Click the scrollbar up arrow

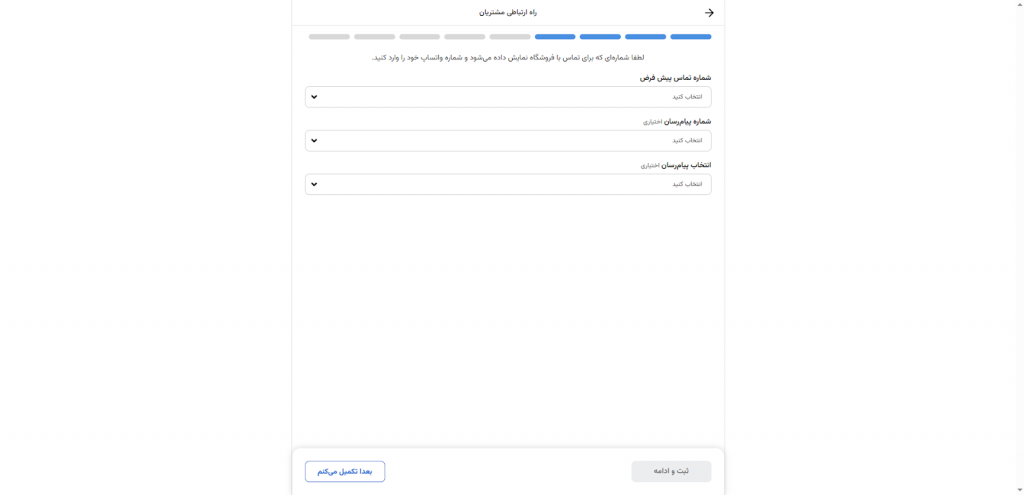tap(1018, 4)
